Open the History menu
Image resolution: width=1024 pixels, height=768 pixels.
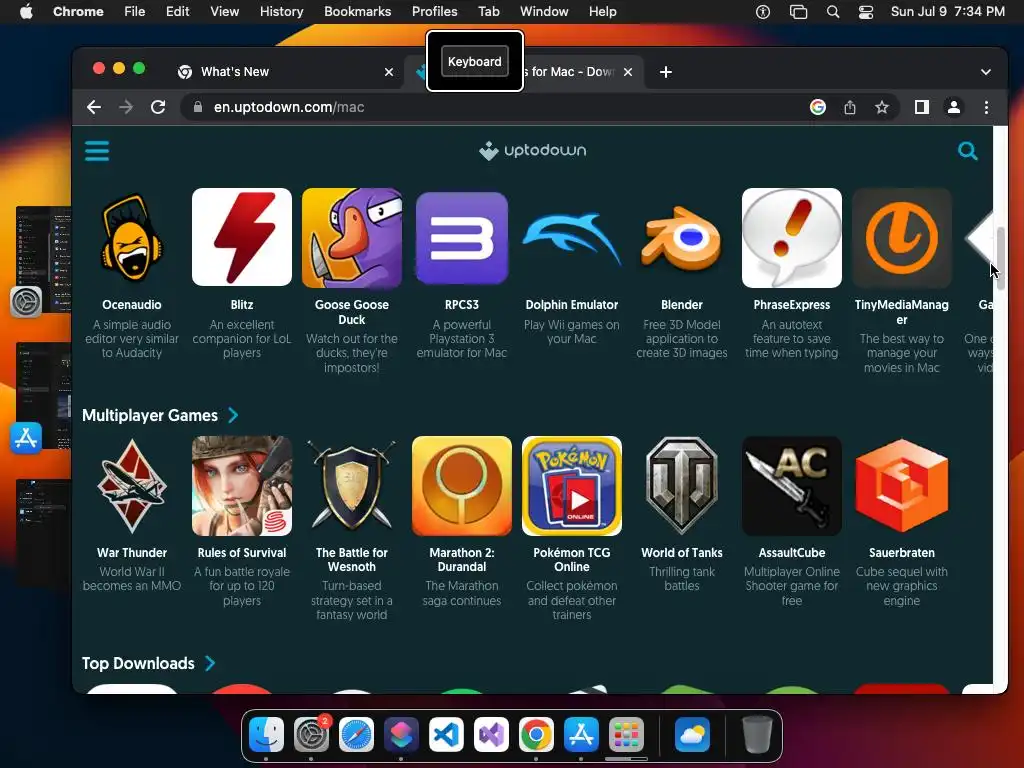tap(281, 12)
